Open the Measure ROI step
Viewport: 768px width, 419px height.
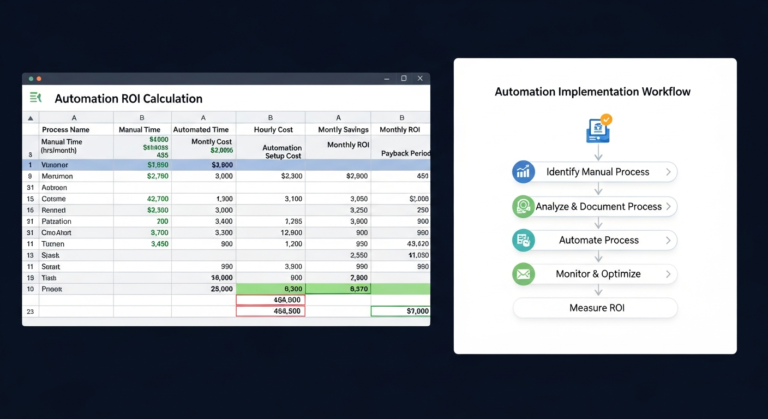click(x=596, y=308)
